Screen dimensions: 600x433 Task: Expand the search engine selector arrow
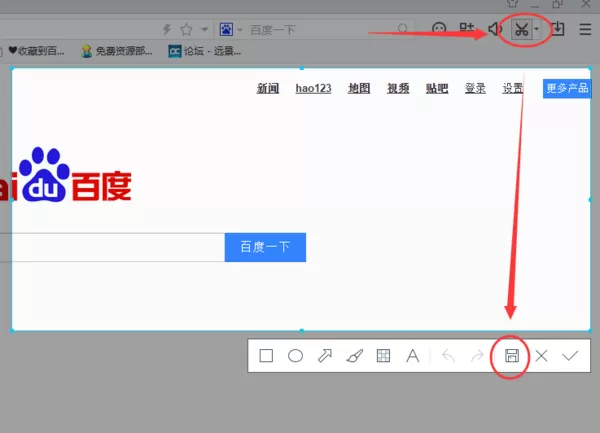point(240,29)
